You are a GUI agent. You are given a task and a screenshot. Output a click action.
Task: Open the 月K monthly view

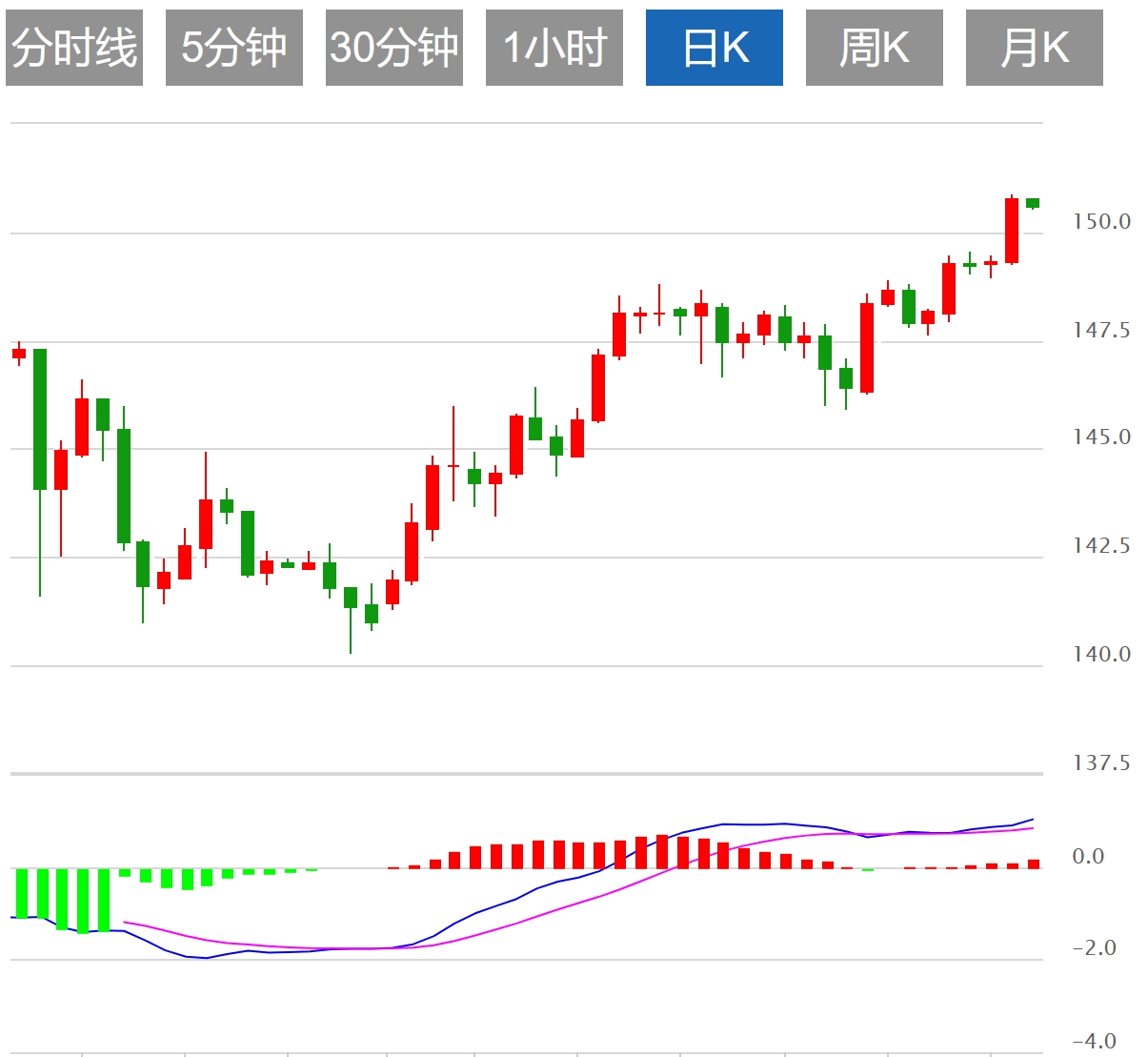point(1035,48)
